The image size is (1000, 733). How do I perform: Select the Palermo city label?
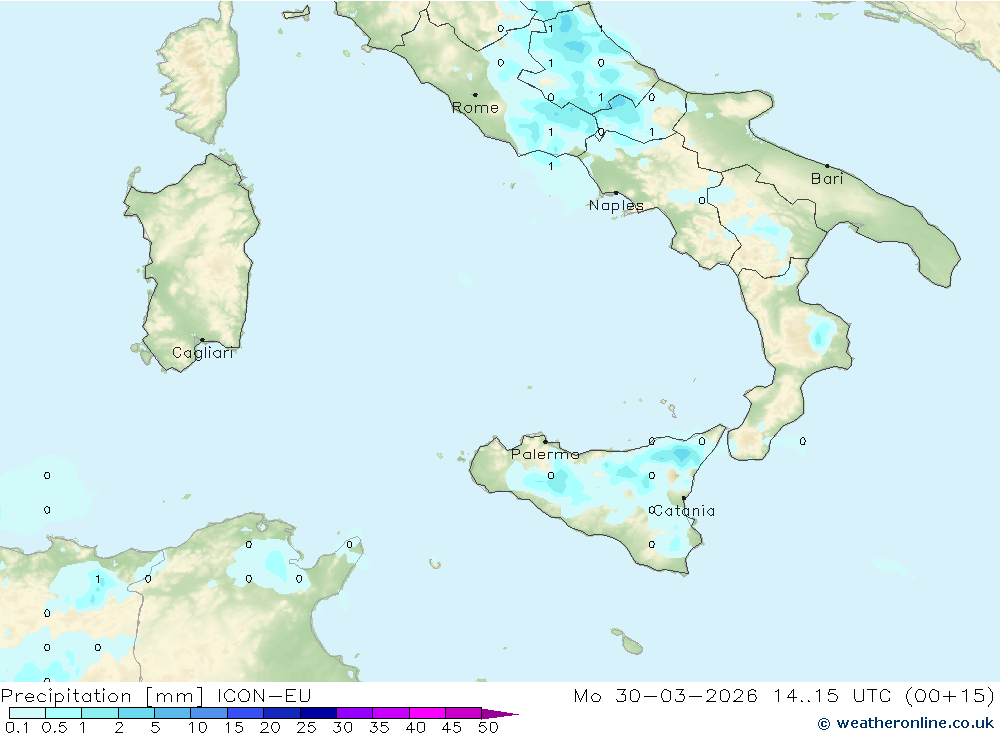click(545, 454)
